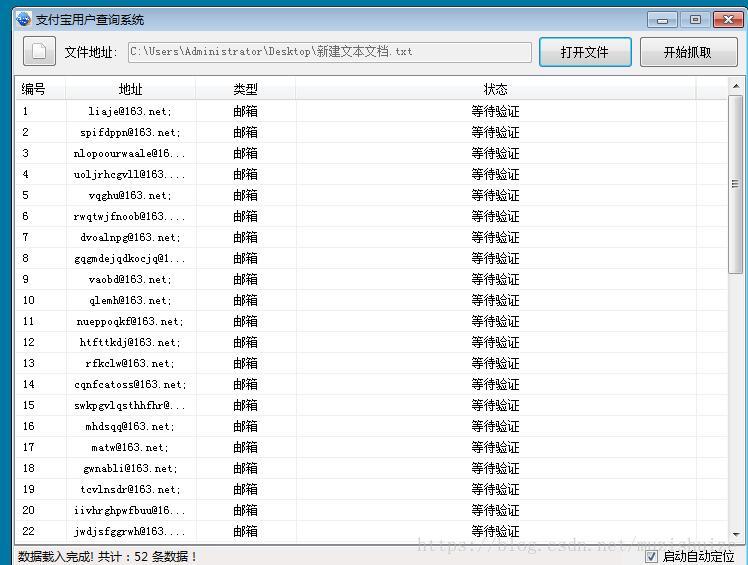Select row swkpgvlqsthhfhr@...
This screenshot has height=565, width=748.
pos(372,405)
